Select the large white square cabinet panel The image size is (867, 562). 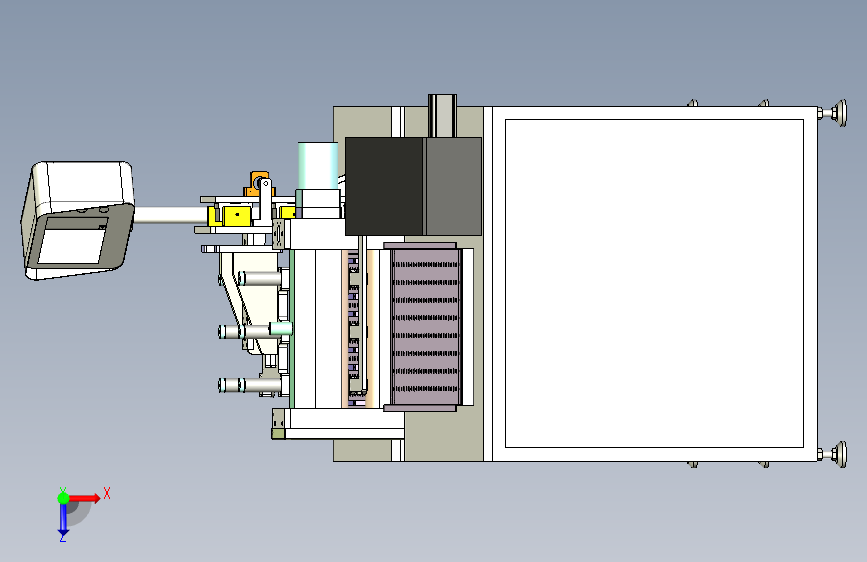click(654, 283)
